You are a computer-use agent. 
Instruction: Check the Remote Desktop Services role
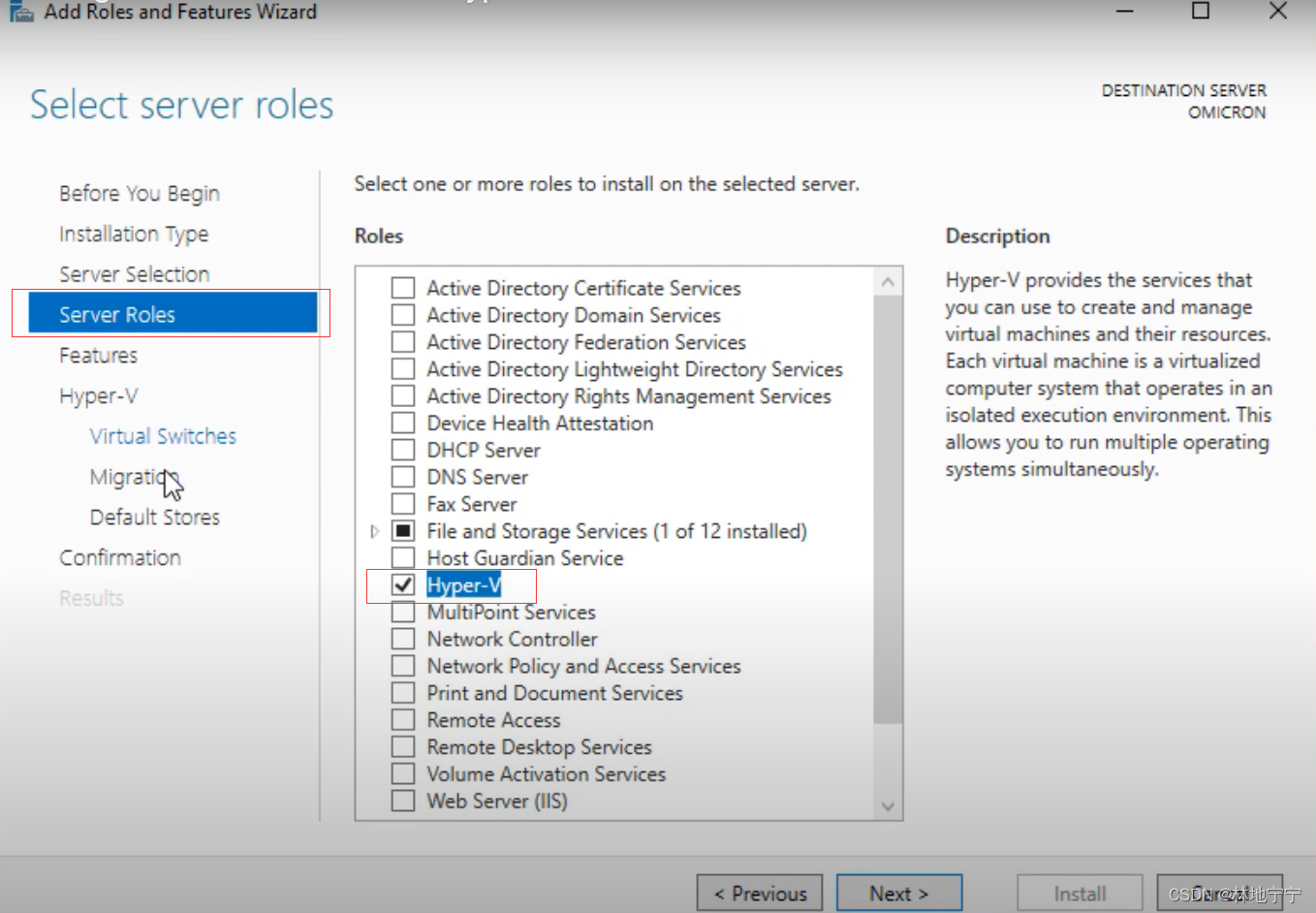[x=403, y=746]
